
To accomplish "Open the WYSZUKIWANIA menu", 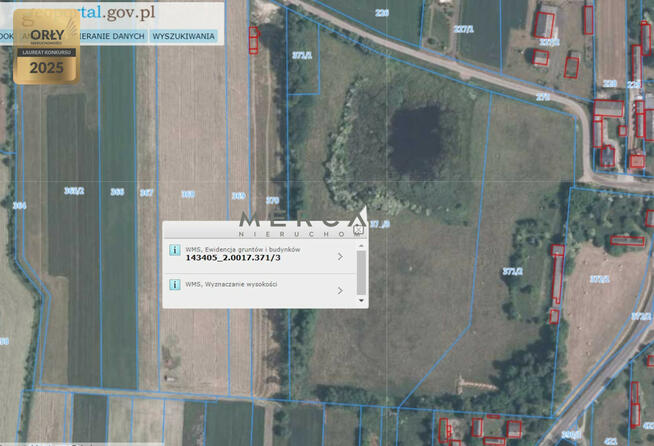I will pyautogui.click(x=183, y=36).
